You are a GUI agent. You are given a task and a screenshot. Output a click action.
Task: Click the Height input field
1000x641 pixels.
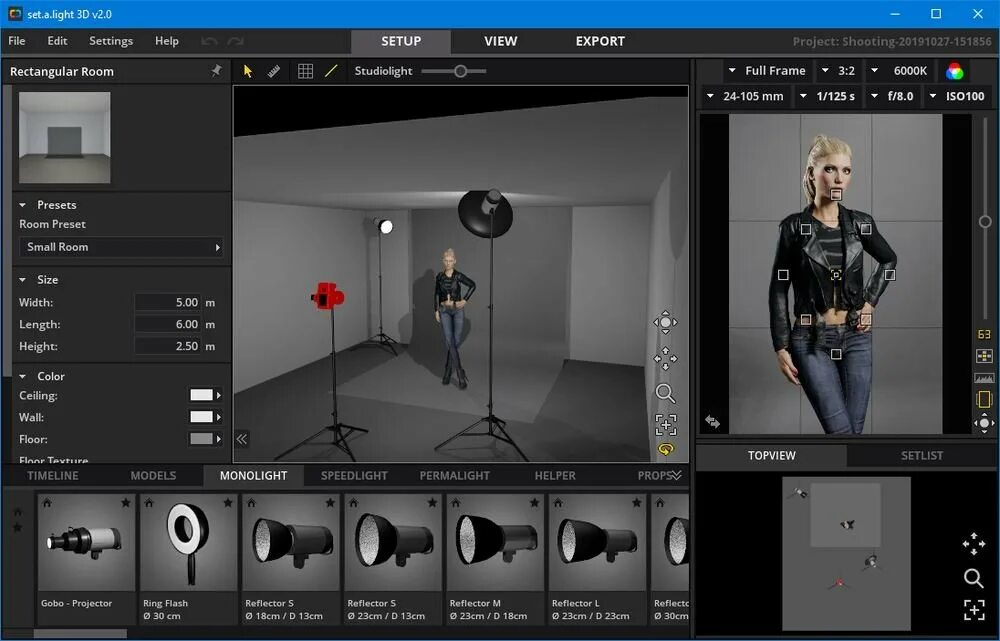(168, 346)
